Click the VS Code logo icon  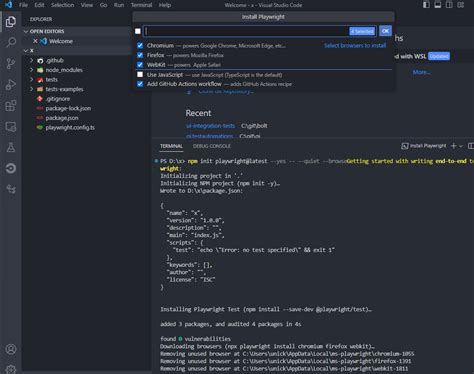[x=9, y=5]
